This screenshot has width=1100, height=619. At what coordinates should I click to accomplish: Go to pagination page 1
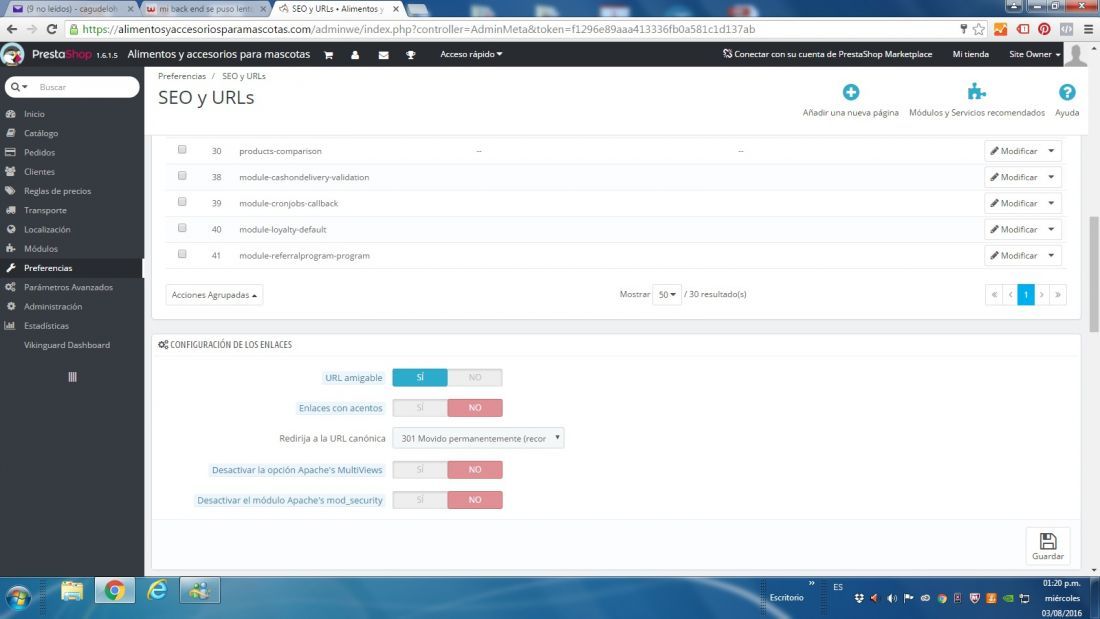pos(1026,295)
